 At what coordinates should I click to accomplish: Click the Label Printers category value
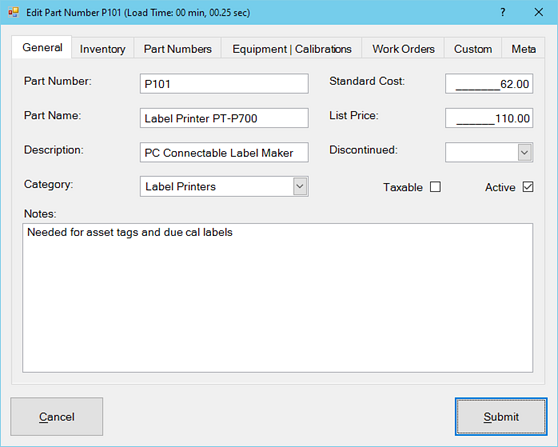[x=180, y=186]
